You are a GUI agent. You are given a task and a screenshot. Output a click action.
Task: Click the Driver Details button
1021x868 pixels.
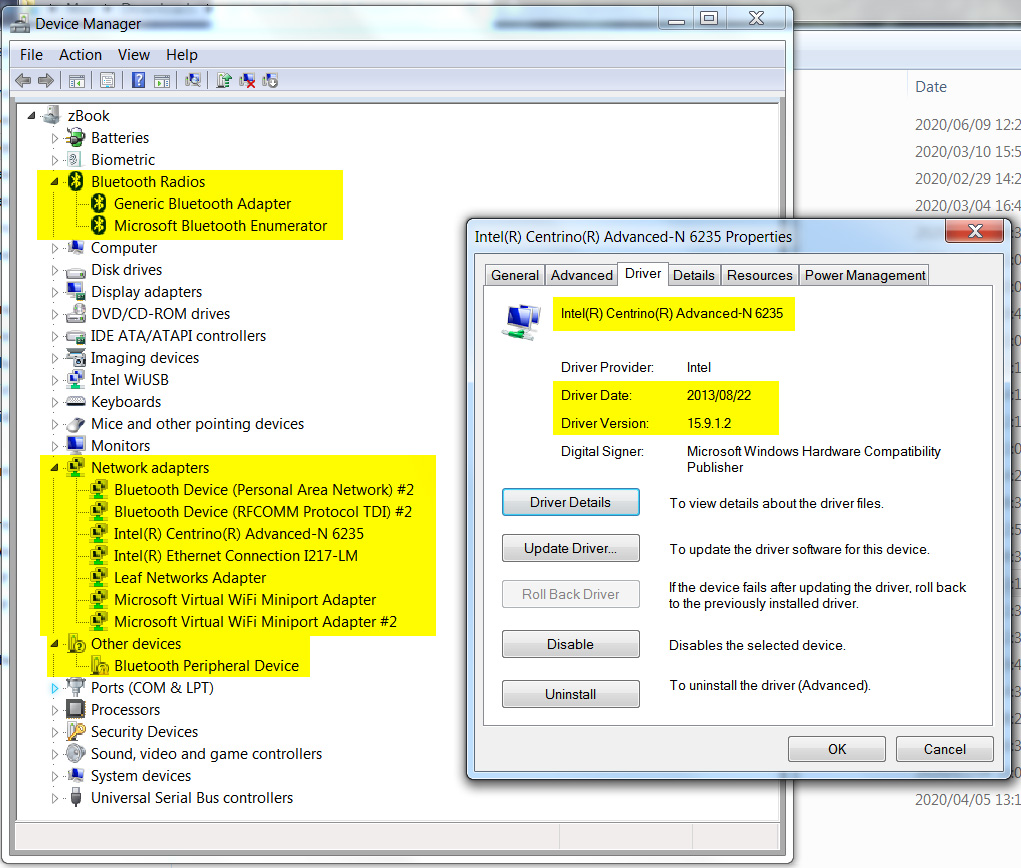click(x=570, y=502)
